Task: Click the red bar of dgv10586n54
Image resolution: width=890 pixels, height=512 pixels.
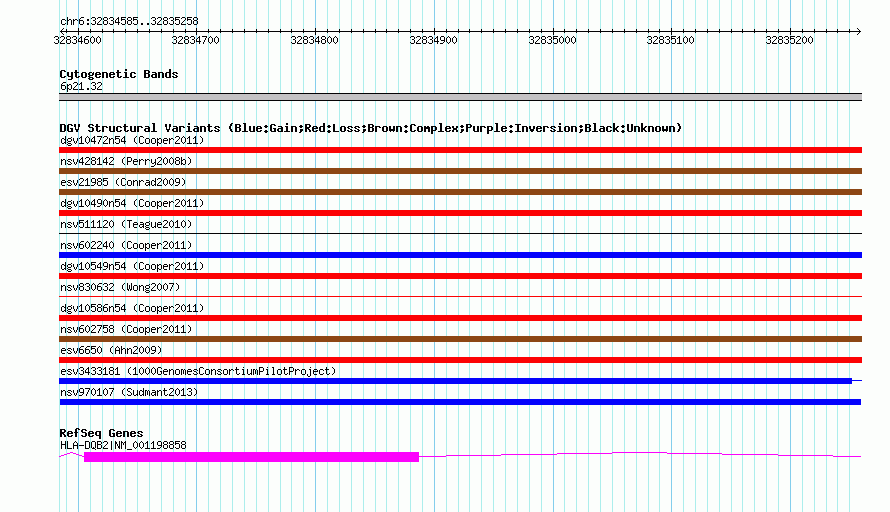Action: tap(460, 318)
